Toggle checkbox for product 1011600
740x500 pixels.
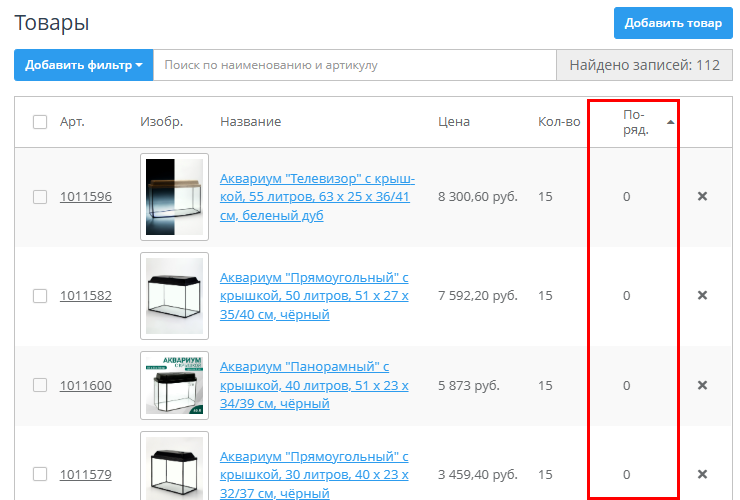pyautogui.click(x=40, y=385)
